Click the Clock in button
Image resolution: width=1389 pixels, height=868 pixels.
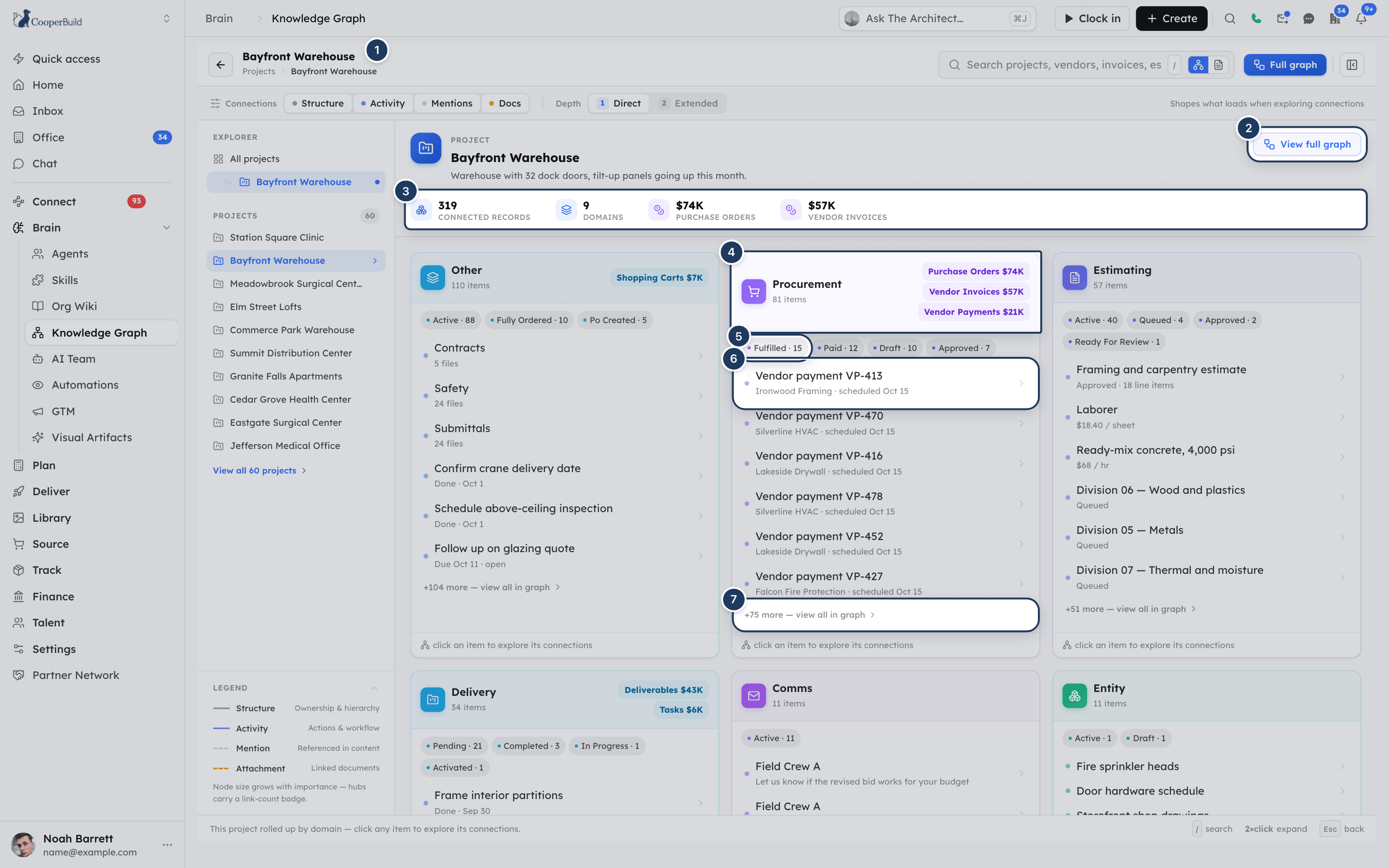tap(1092, 18)
